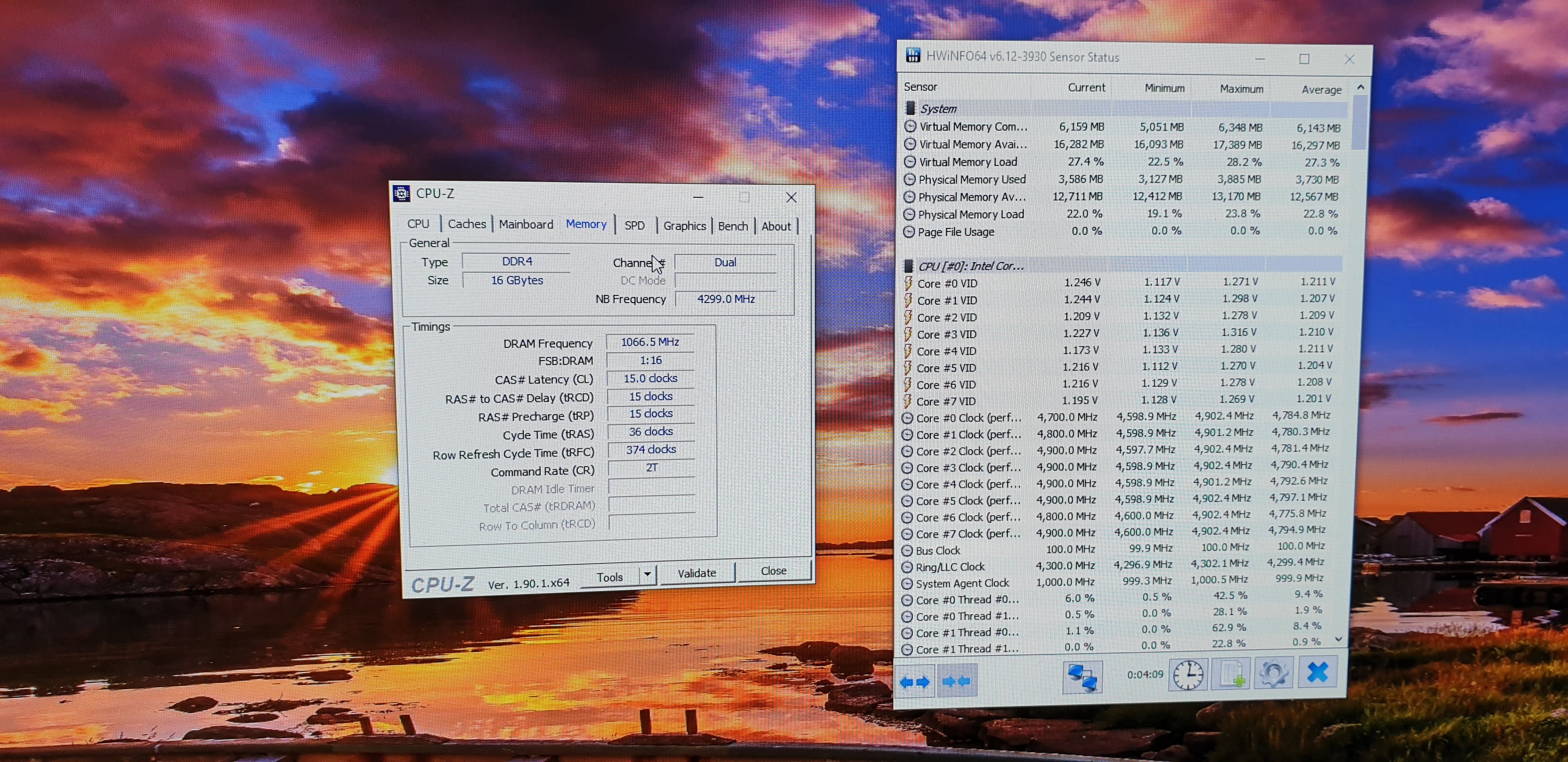Switch to the Bench tab
1568x762 pixels.
(732, 226)
